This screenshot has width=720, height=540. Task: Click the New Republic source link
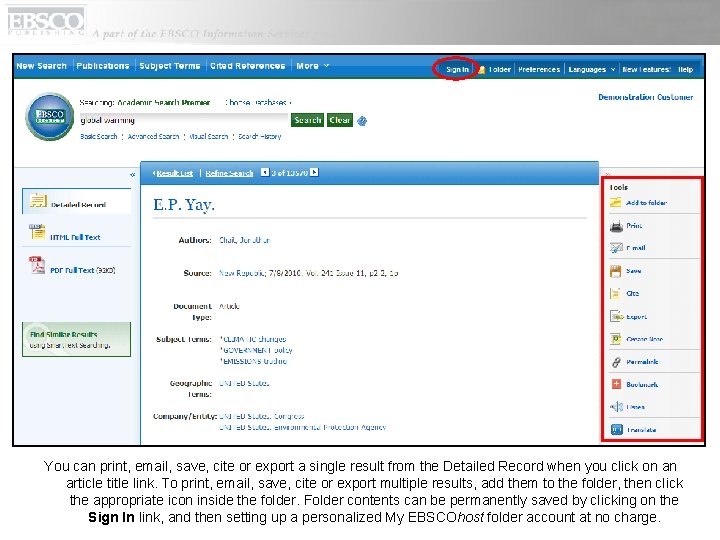pos(242,273)
